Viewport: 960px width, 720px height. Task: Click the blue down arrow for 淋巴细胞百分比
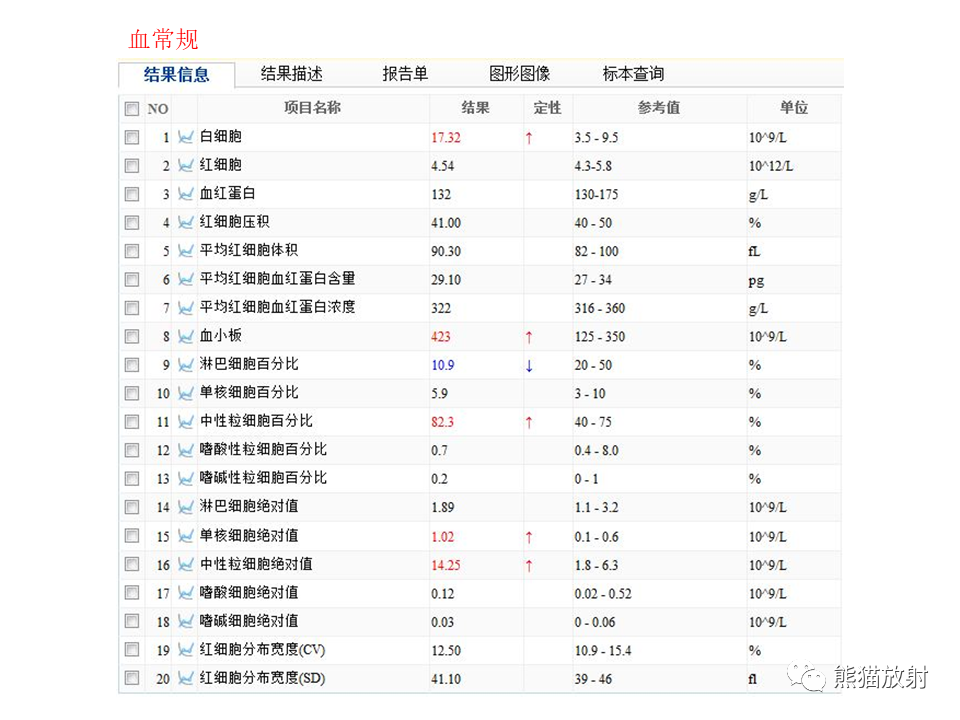pos(529,366)
